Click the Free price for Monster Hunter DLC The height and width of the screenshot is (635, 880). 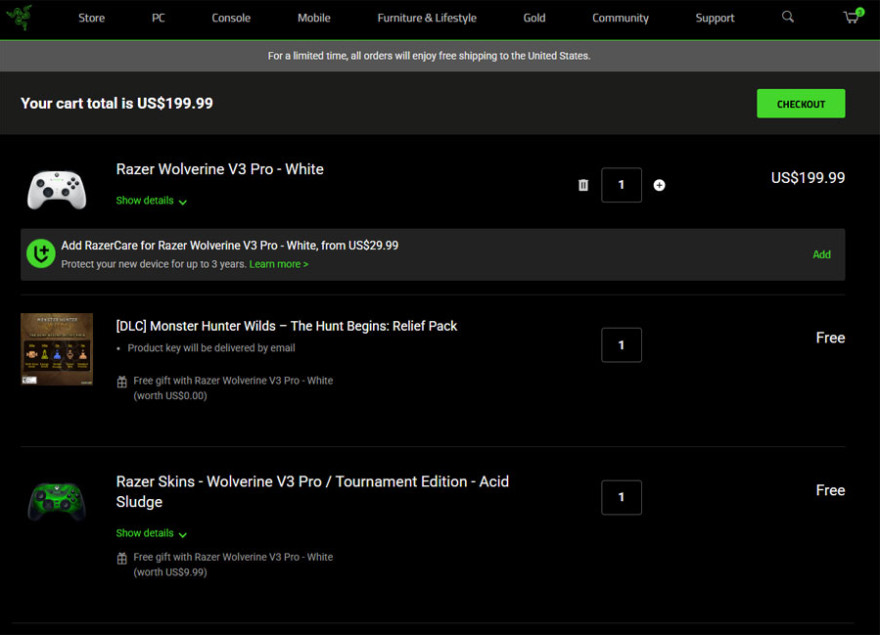830,338
